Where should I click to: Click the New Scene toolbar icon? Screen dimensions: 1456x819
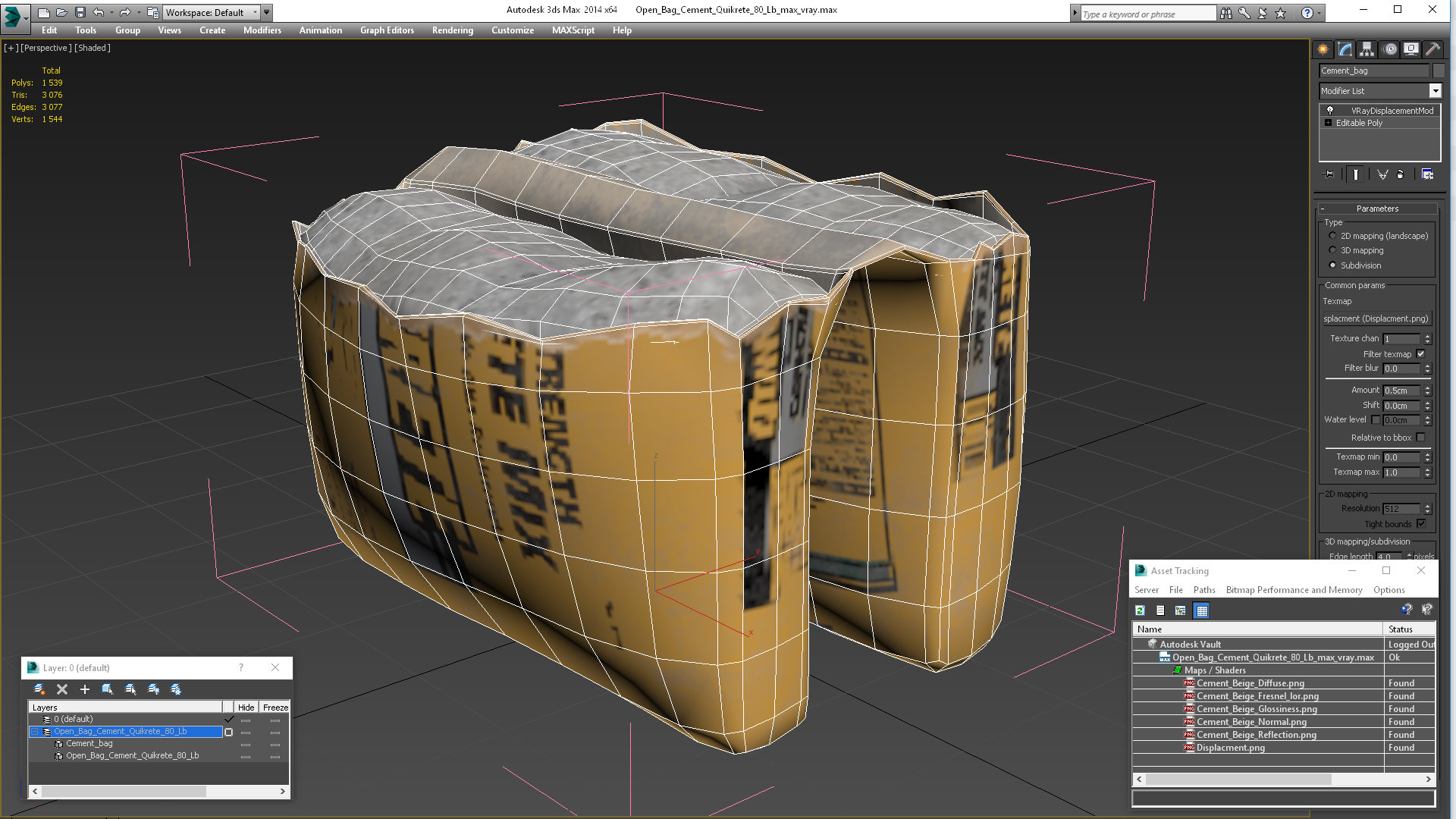pos(44,12)
